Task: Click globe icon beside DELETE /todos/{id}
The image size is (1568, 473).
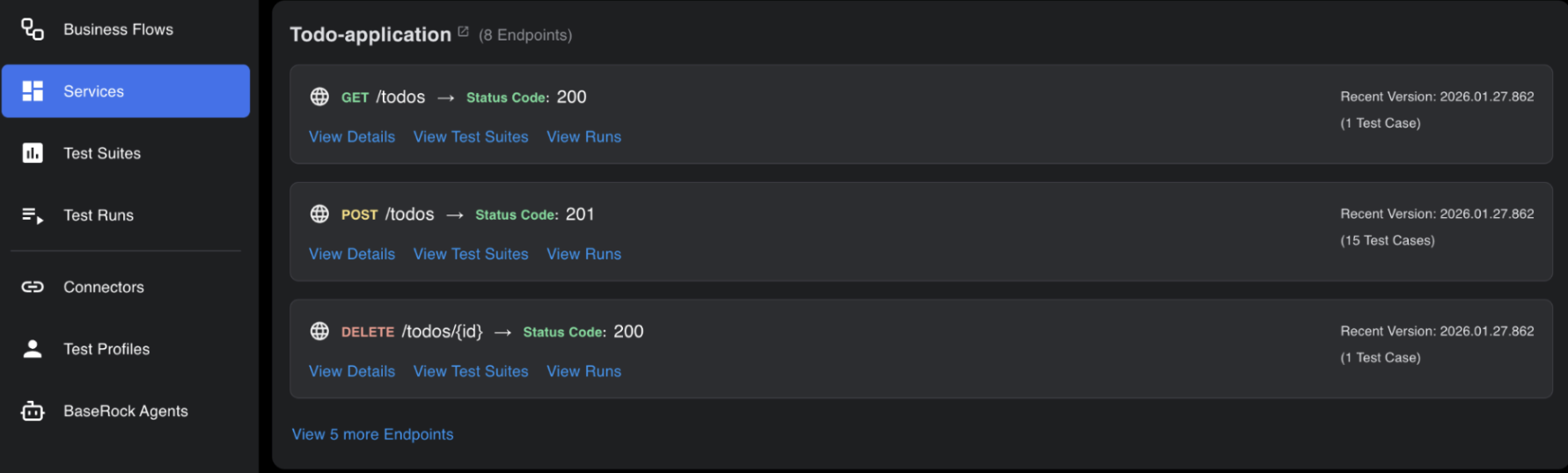Action: 319,331
